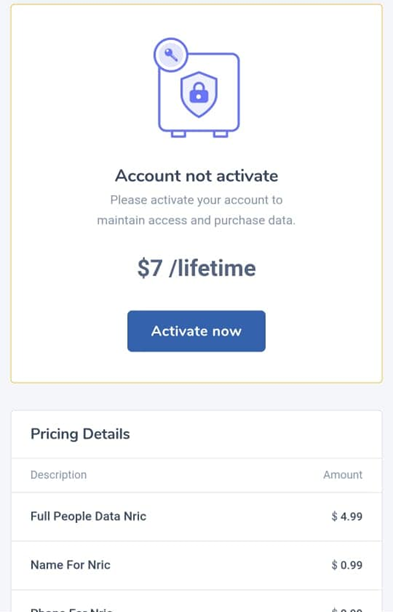Click the safe illustration's left foot
The height and width of the screenshot is (612, 393).
coord(178,134)
